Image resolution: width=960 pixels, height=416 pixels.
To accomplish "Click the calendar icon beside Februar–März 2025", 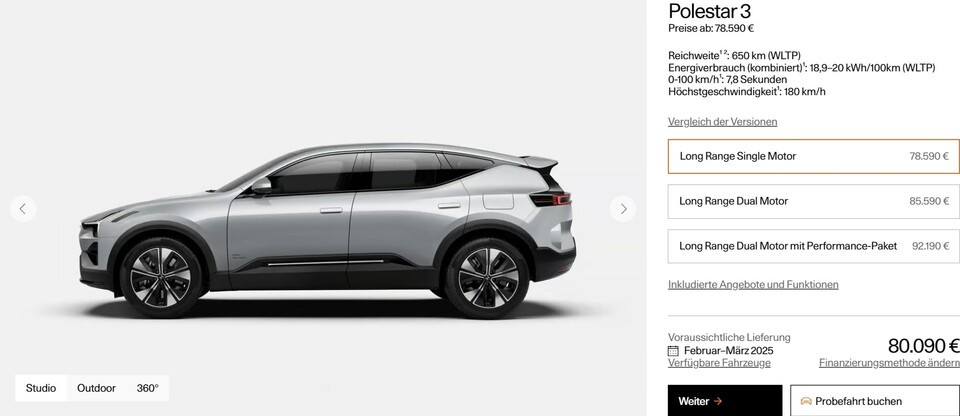I will tap(673, 351).
